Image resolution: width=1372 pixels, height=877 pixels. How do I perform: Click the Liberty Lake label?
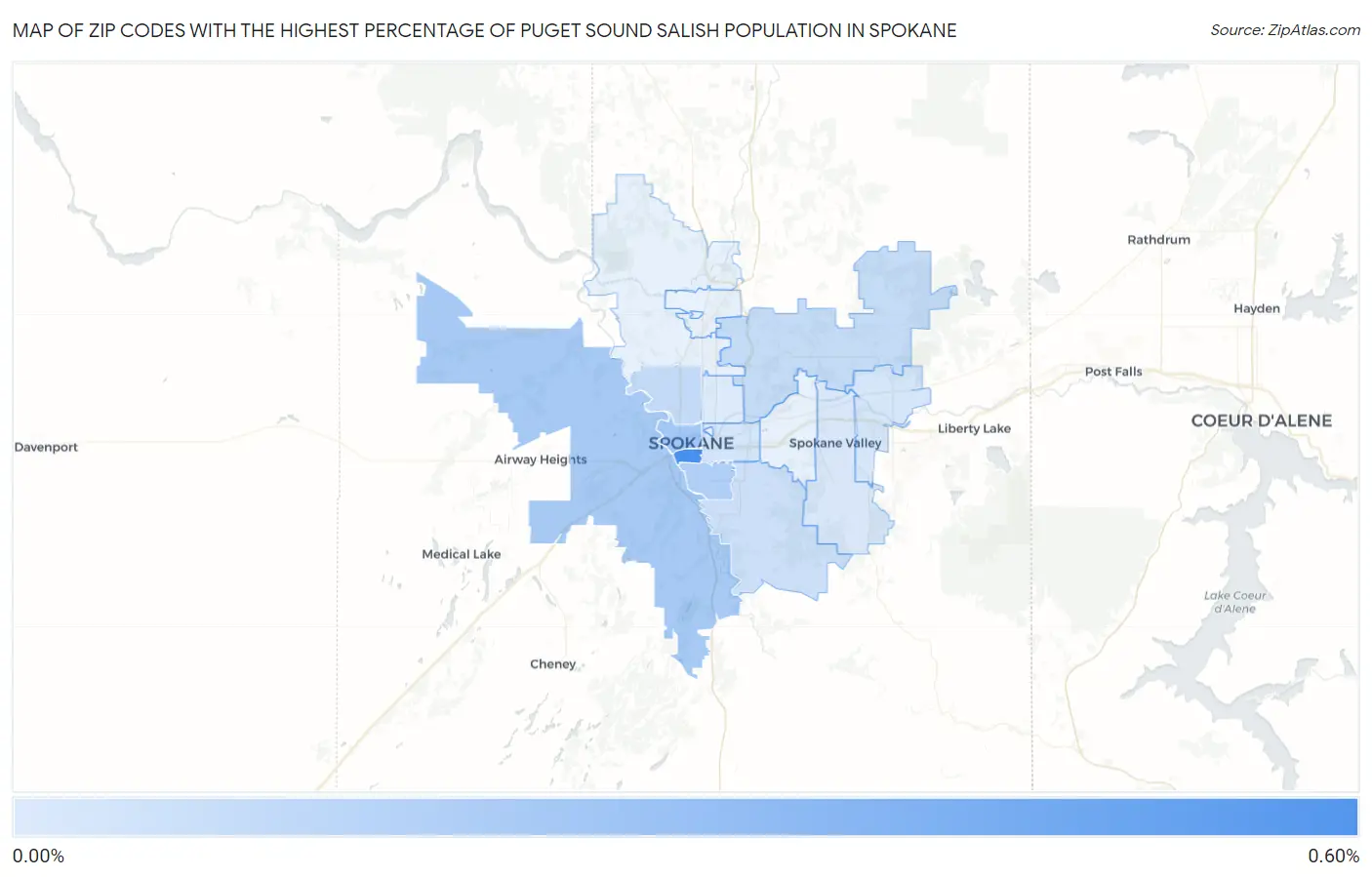click(974, 428)
